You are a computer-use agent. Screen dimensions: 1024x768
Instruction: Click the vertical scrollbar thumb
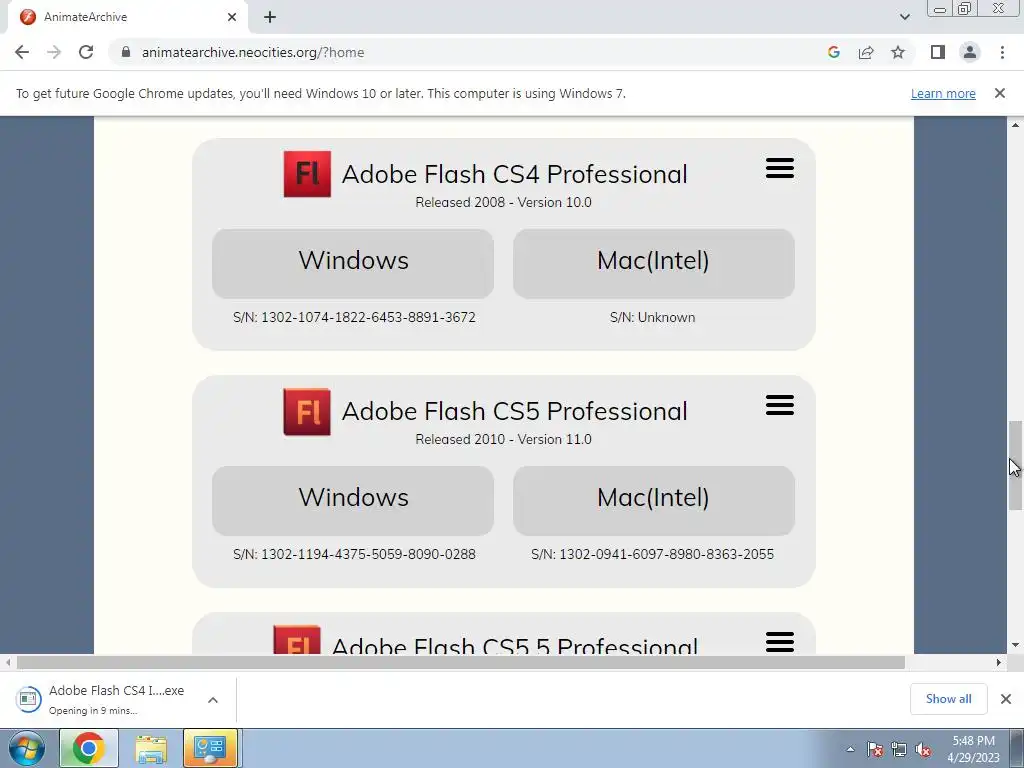click(1015, 466)
